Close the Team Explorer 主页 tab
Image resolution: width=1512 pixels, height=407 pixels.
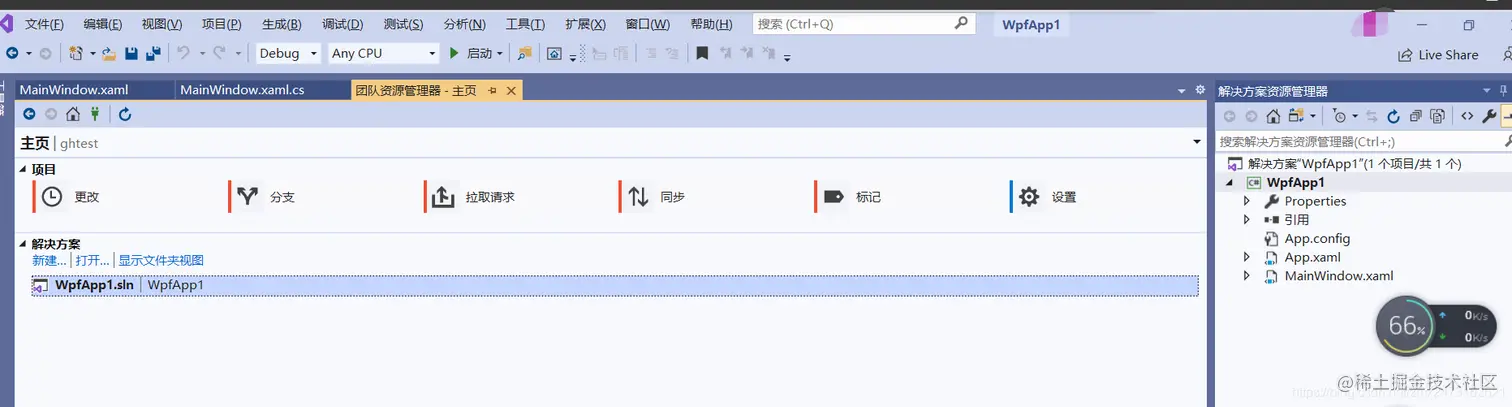[x=511, y=90]
